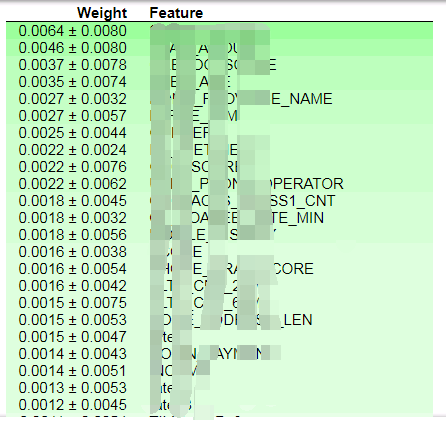The width and height of the screenshot is (446, 423).
Task: Select weight value 0.0014 ± 0.0043
Action: point(73,354)
